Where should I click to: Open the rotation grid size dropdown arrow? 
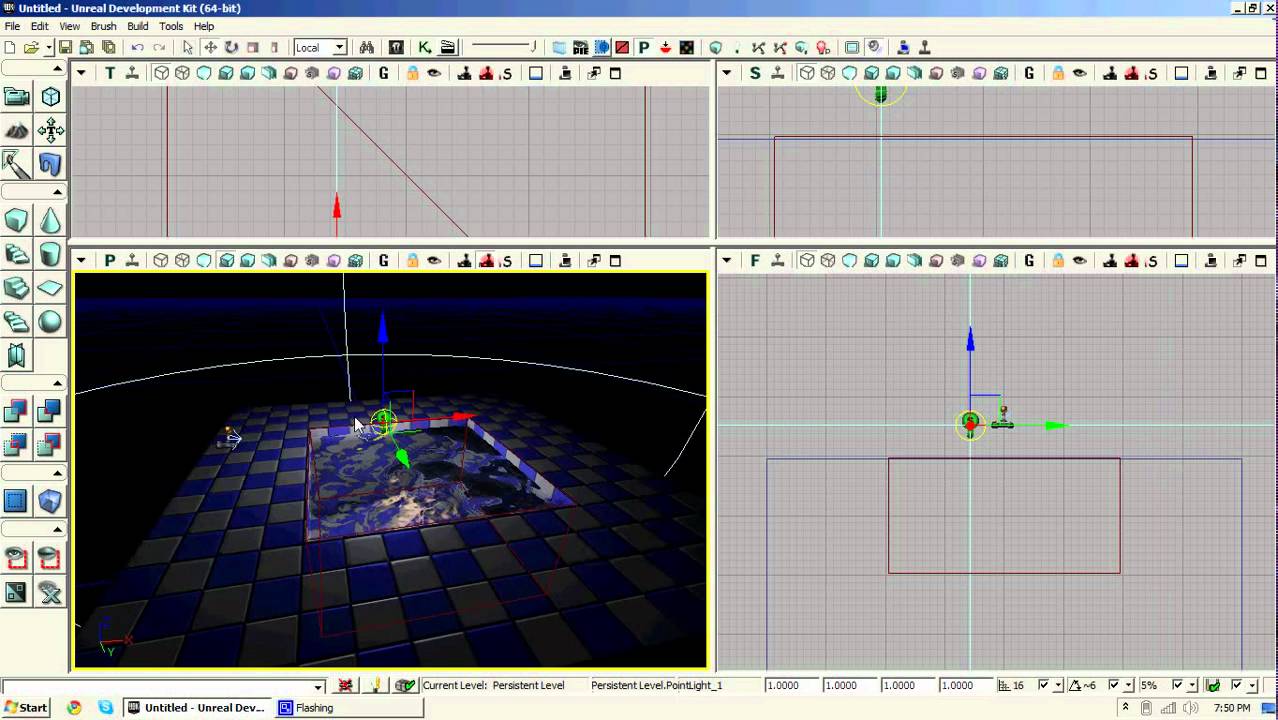1129,685
